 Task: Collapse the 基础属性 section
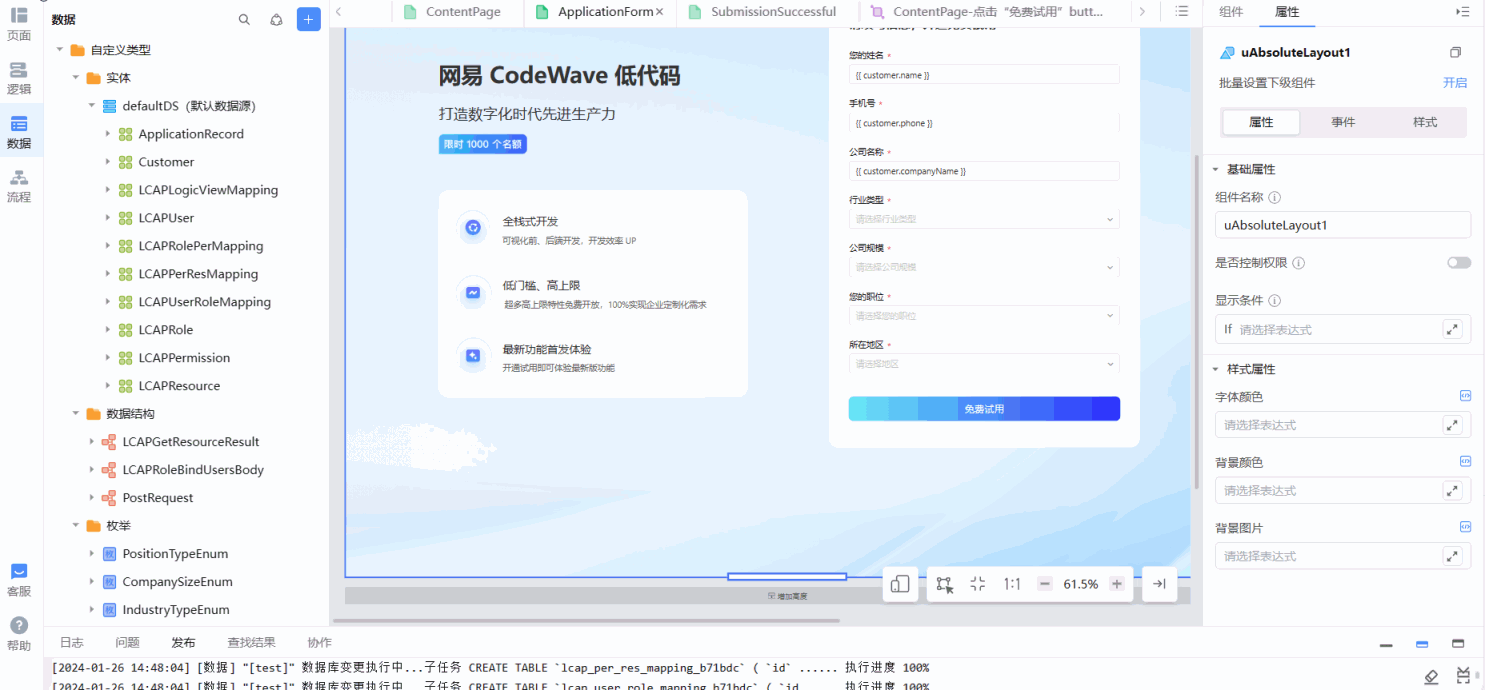coord(1216,170)
